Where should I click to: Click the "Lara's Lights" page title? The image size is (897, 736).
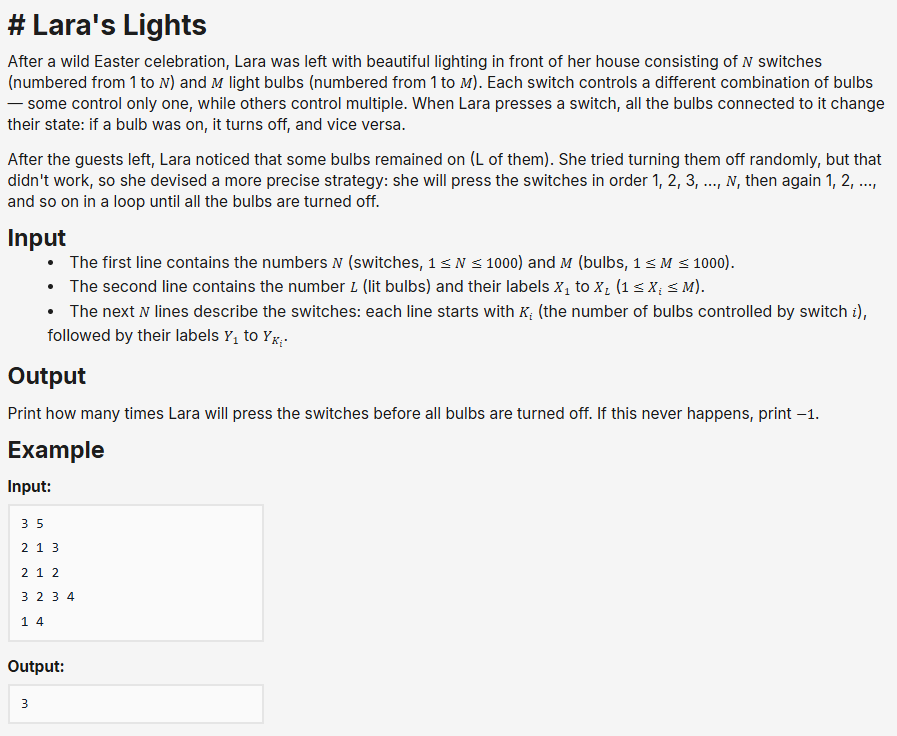click(x=107, y=25)
